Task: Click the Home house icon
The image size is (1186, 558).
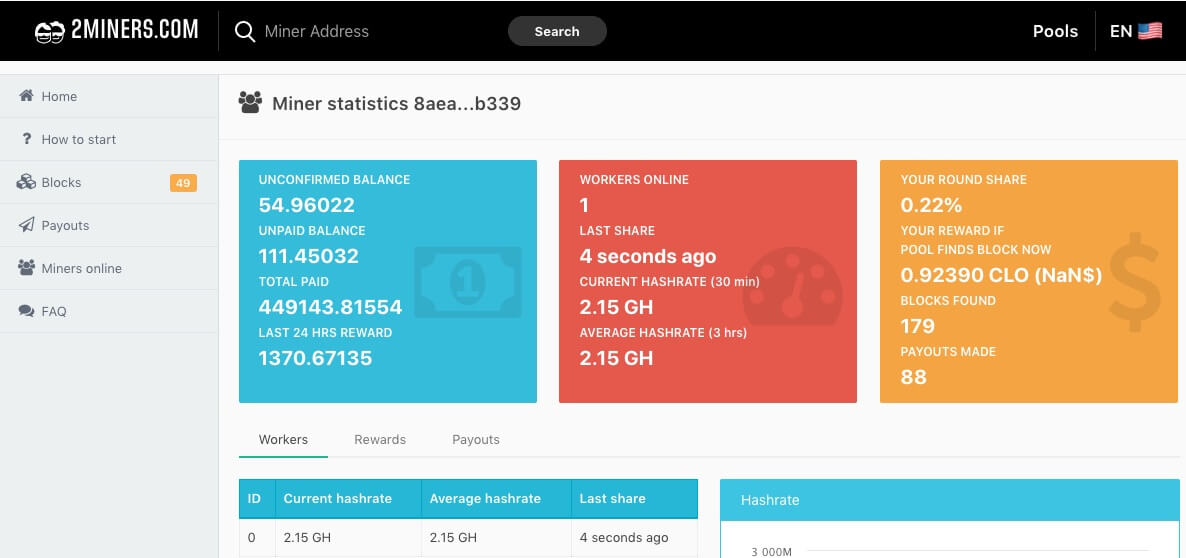Action: [x=26, y=96]
